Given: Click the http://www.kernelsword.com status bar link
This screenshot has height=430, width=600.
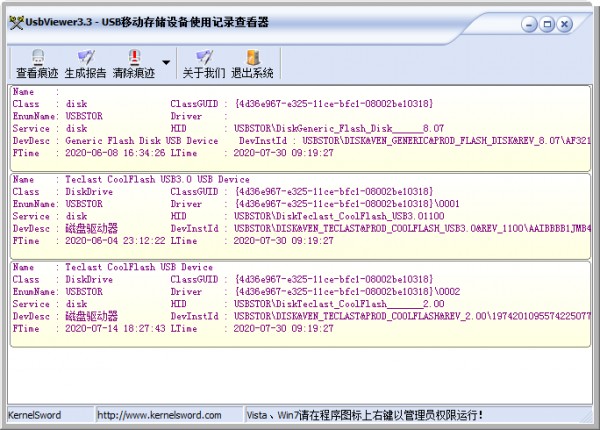Looking at the screenshot, I should click(x=159, y=415).
